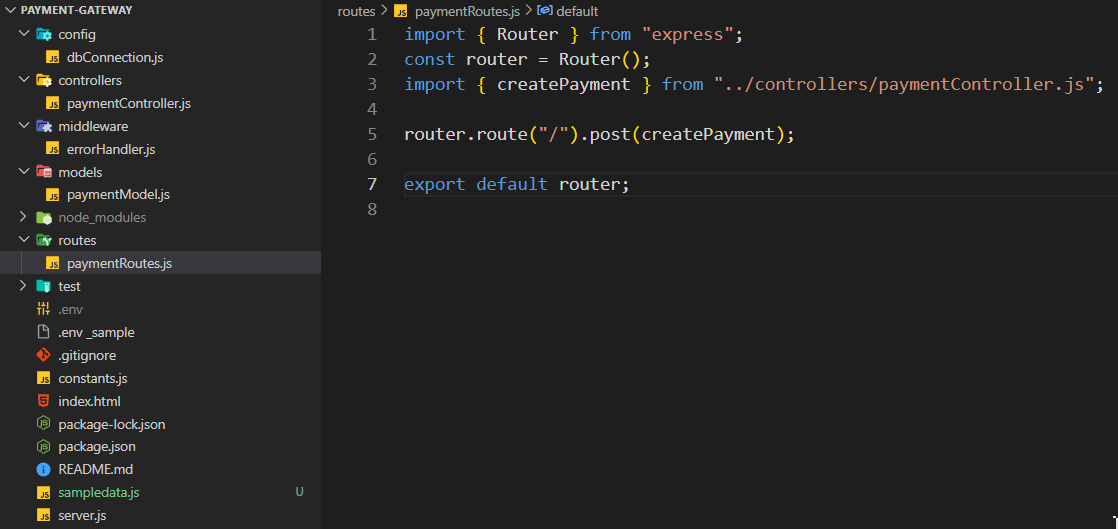
Task: Open paymentModel.js file
Action: tap(118, 195)
